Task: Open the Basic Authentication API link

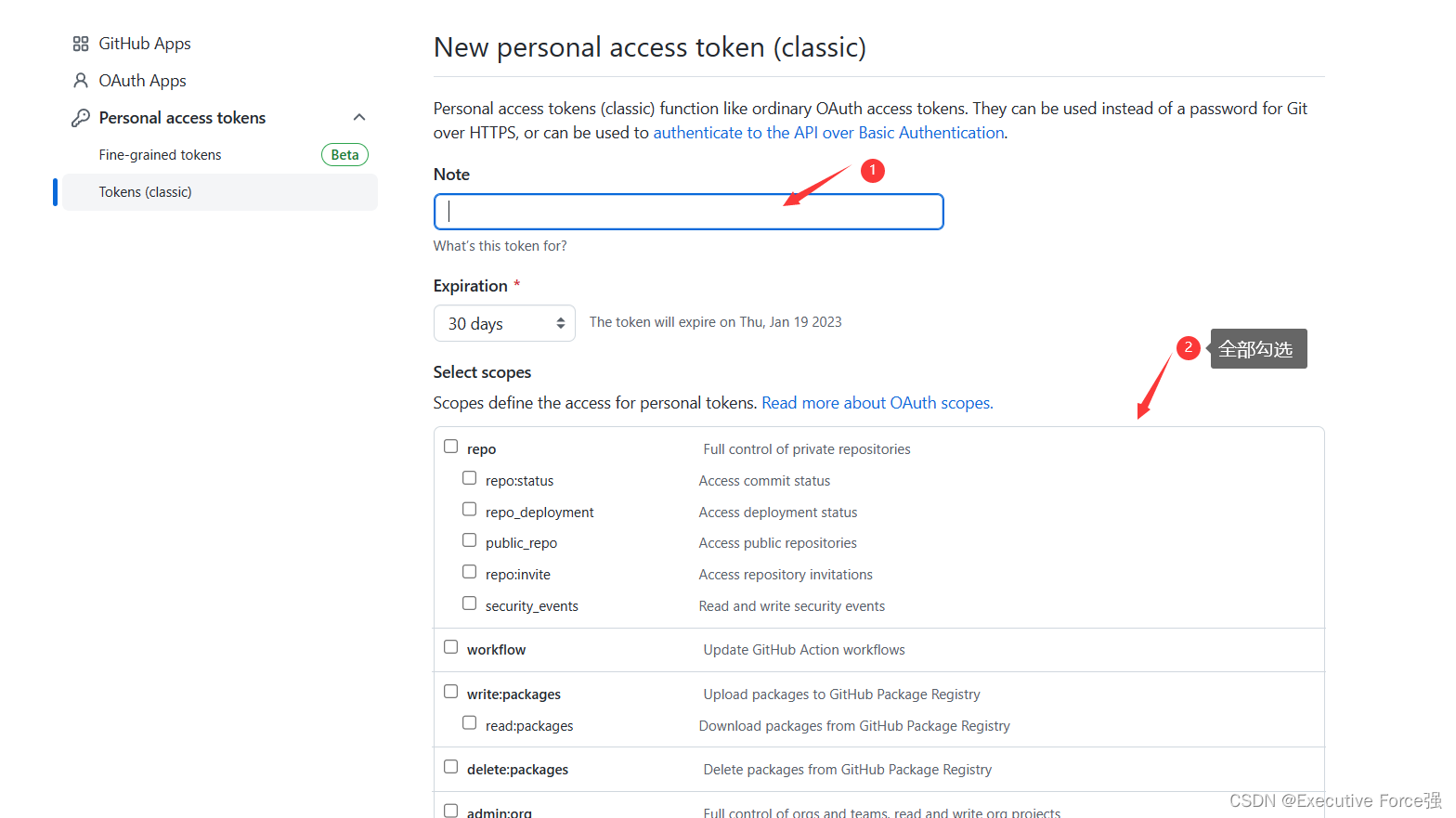Action: 828,133
